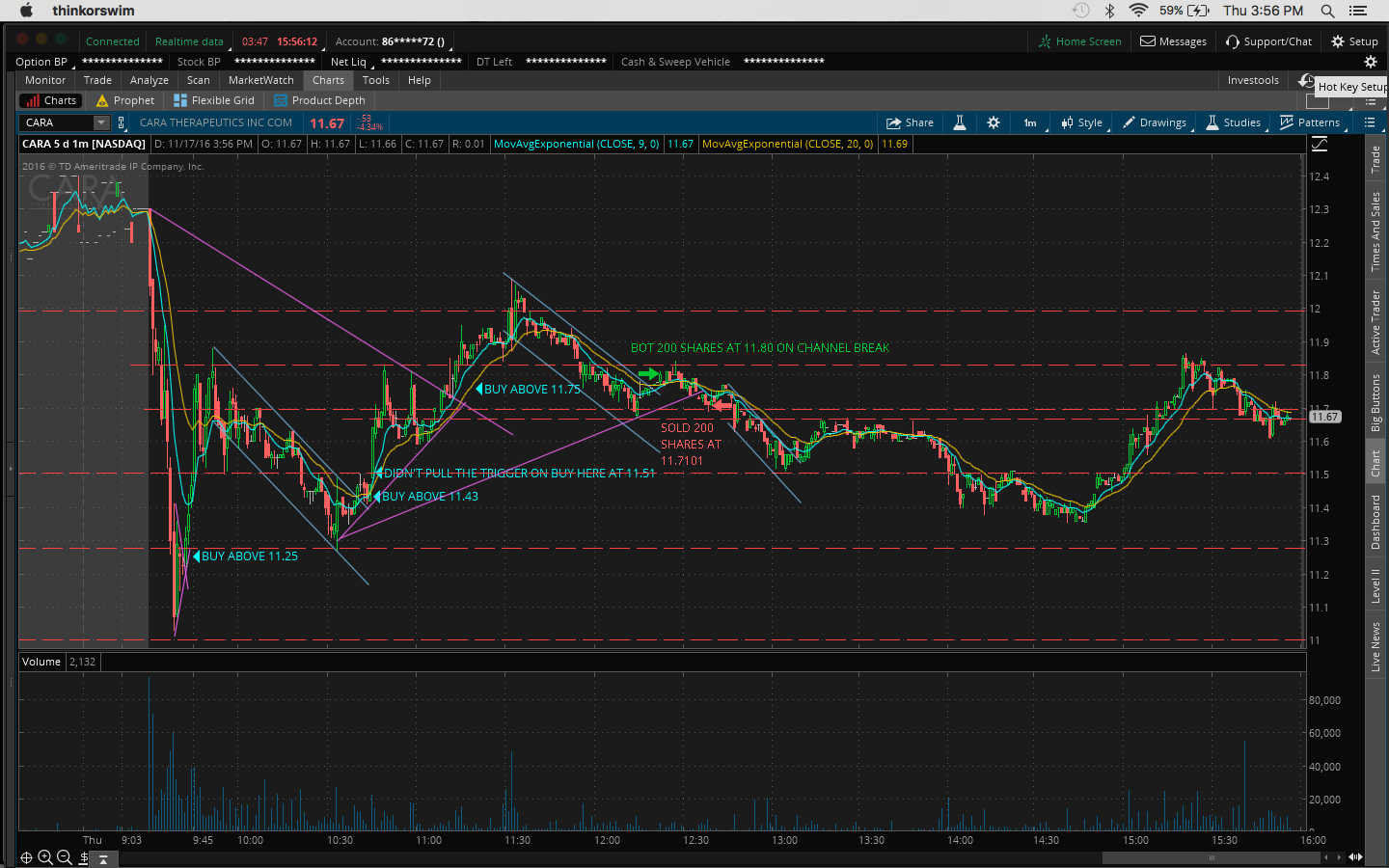Open the Dashboard side panel
Image resolution: width=1389 pixels, height=868 pixels.
click(x=1375, y=522)
